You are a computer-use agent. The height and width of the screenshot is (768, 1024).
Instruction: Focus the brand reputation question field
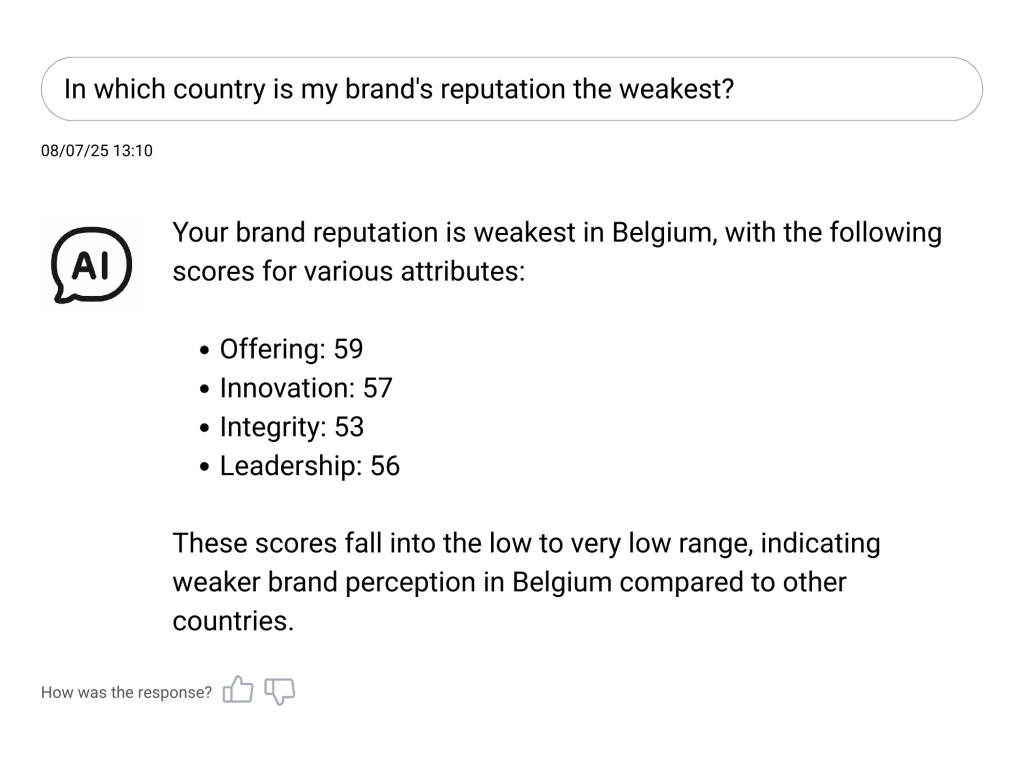click(x=511, y=89)
